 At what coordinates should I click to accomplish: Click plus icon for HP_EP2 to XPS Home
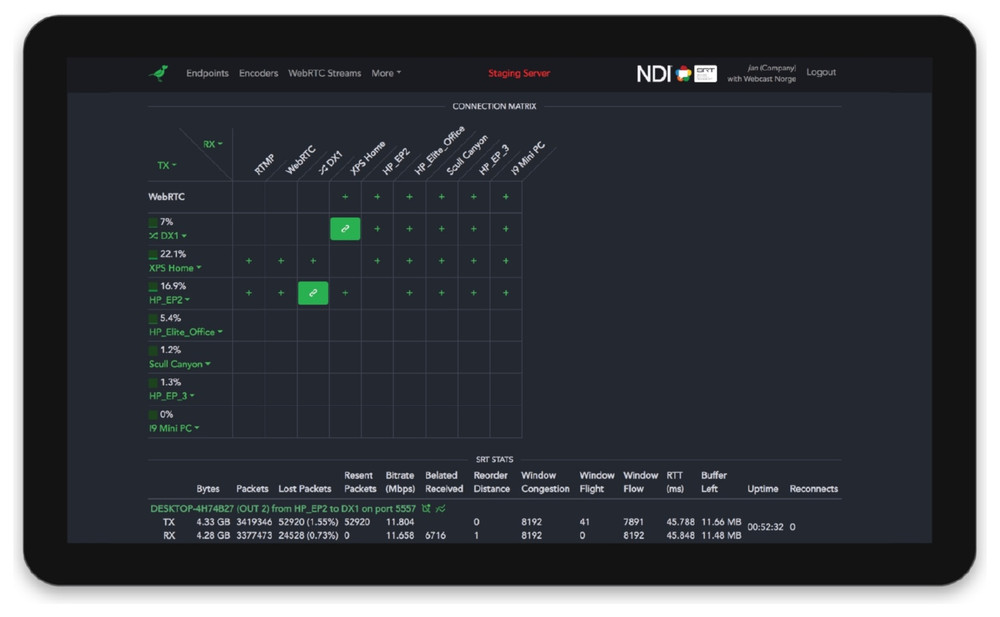click(x=345, y=293)
